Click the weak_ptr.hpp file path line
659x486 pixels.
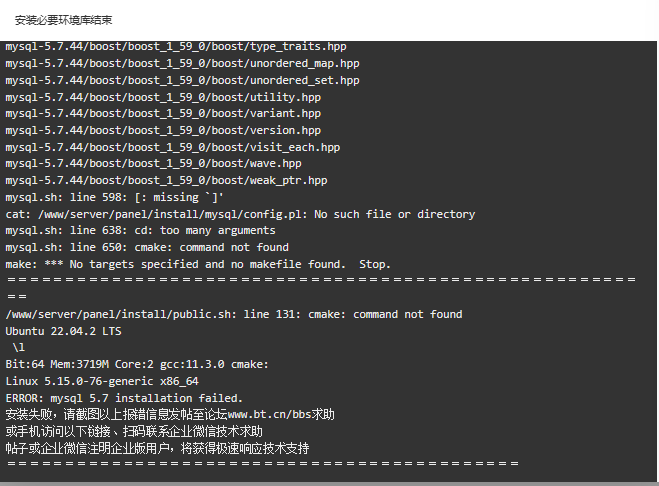pyautogui.click(x=166, y=180)
